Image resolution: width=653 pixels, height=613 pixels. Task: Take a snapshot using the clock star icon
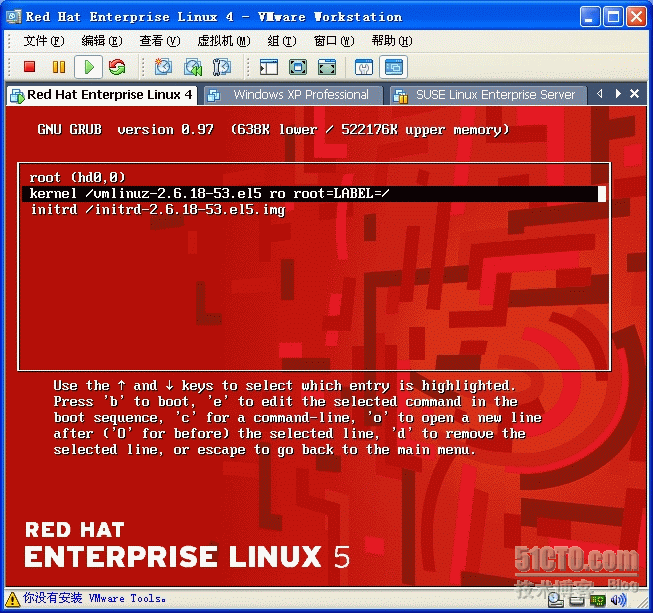(x=163, y=67)
